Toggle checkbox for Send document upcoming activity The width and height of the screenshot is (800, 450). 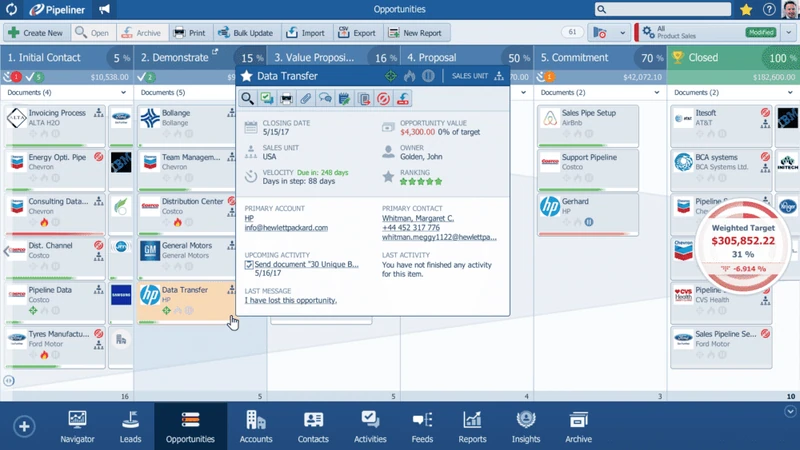tap(249, 264)
